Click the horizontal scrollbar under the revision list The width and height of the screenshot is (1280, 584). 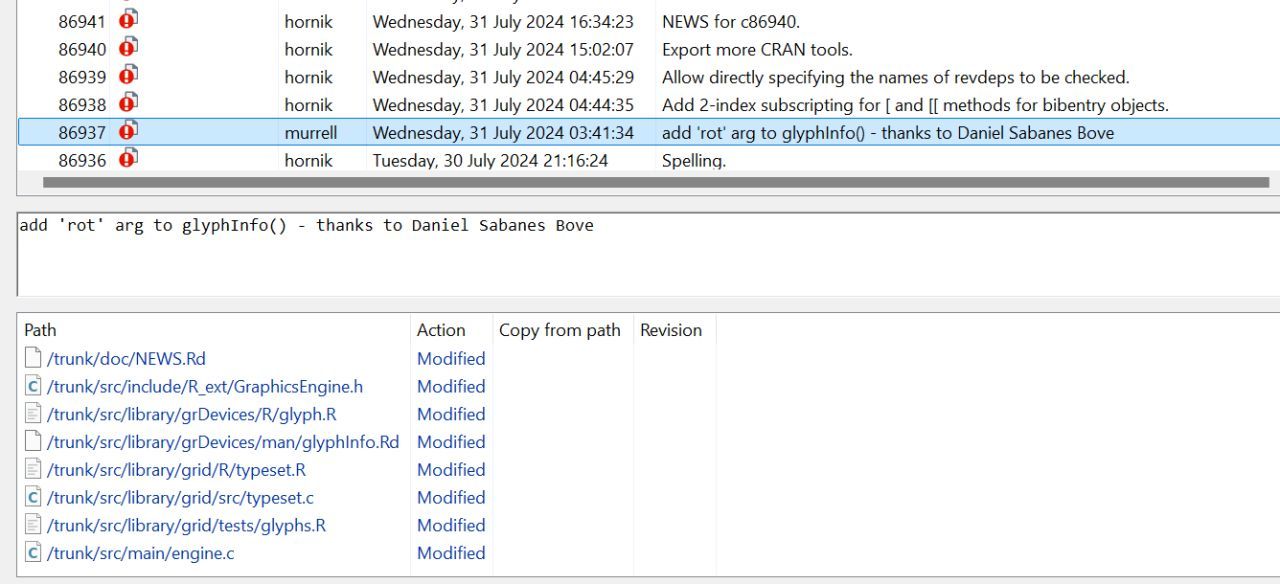[655, 183]
